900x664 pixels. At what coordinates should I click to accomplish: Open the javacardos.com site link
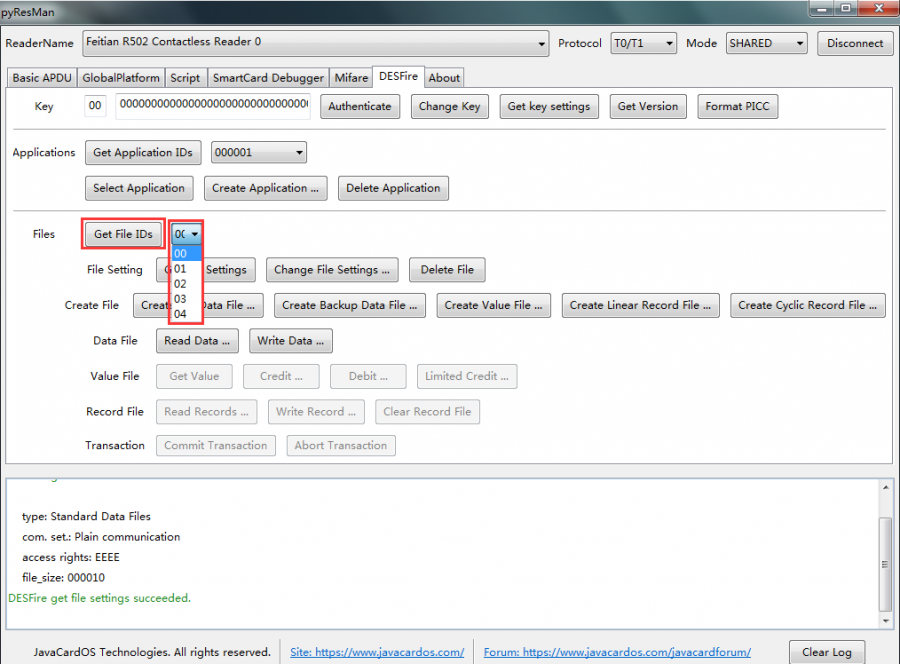377,652
